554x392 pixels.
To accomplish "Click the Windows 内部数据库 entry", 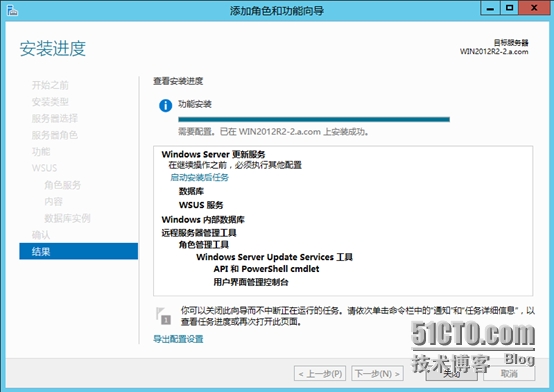I will [x=203, y=220].
